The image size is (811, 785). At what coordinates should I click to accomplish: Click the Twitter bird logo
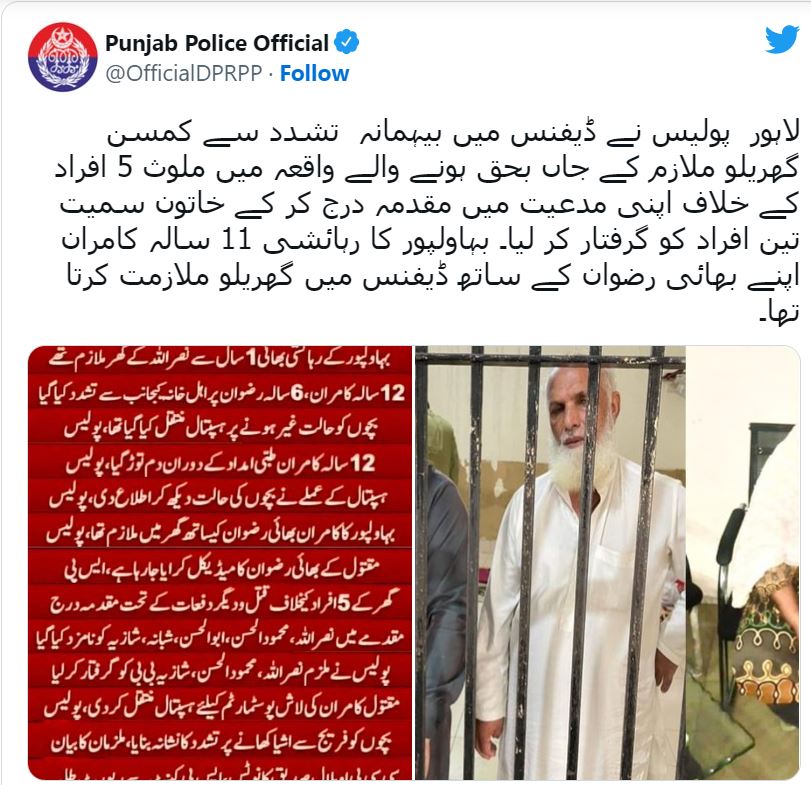pos(782,39)
